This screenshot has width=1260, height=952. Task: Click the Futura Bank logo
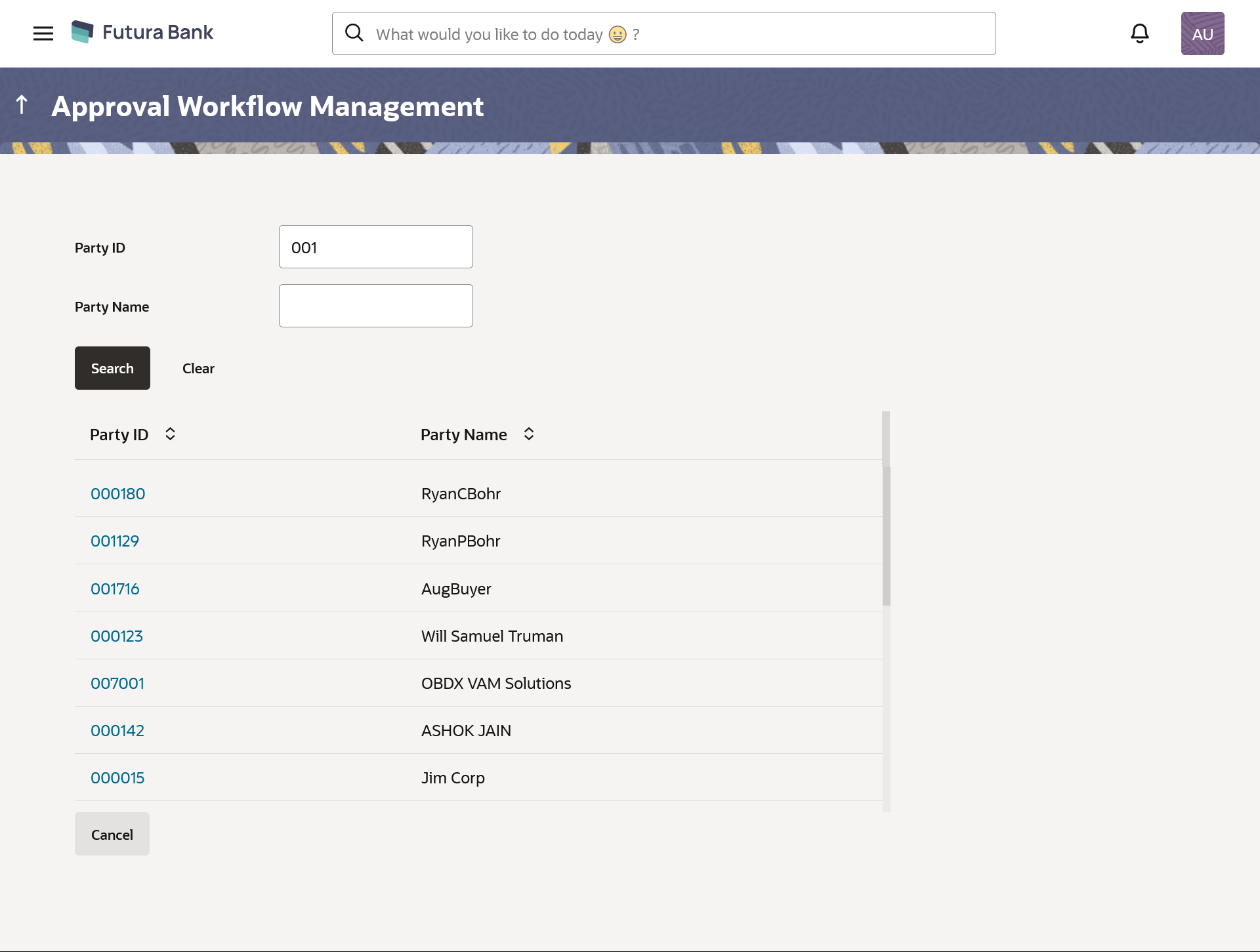tap(142, 32)
